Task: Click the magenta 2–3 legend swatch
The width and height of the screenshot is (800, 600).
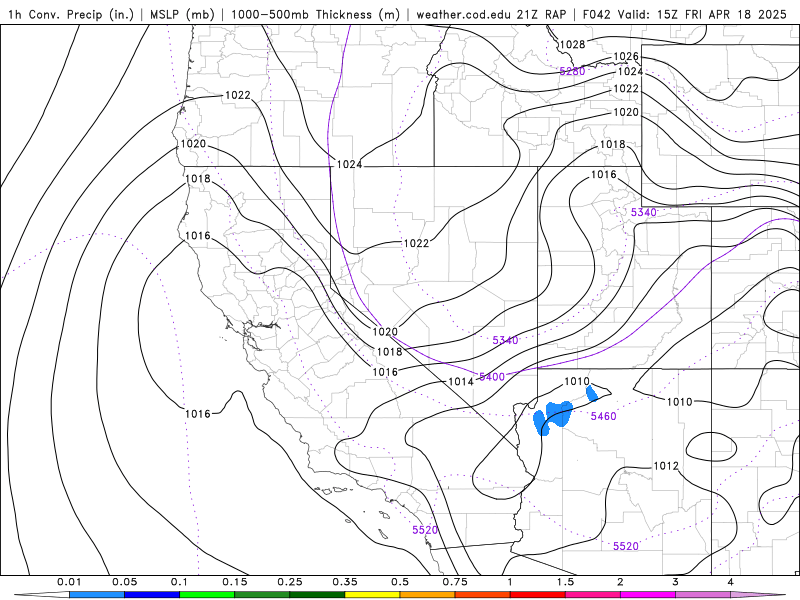Action: click(x=648, y=595)
